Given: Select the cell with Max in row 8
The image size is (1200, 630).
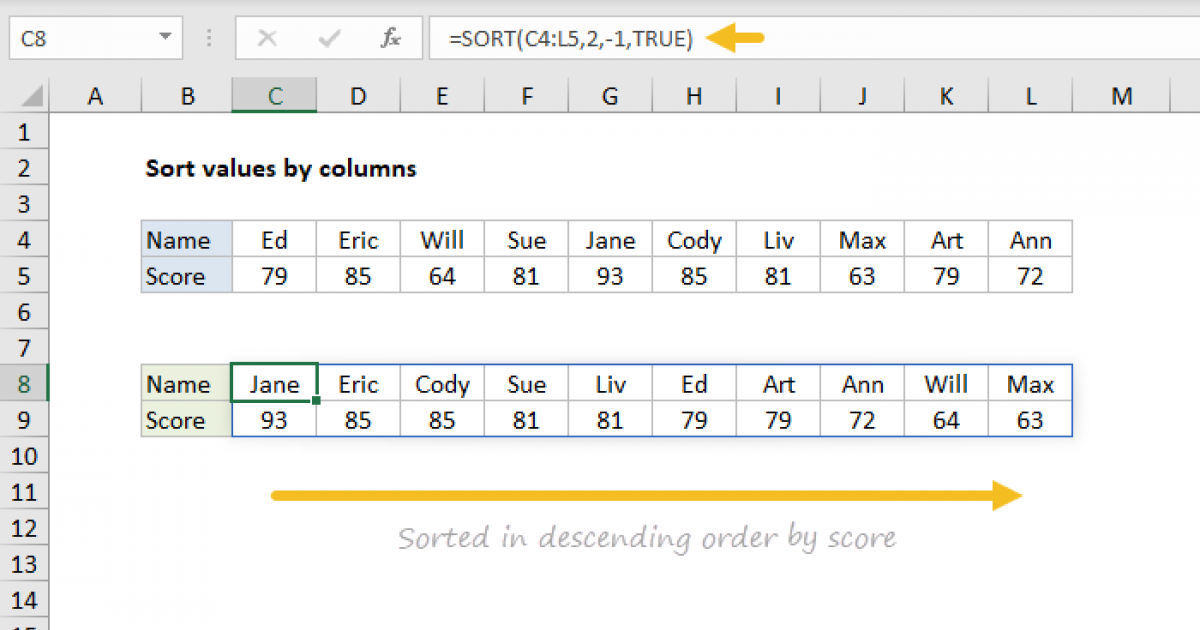Looking at the screenshot, I should point(1031,383).
